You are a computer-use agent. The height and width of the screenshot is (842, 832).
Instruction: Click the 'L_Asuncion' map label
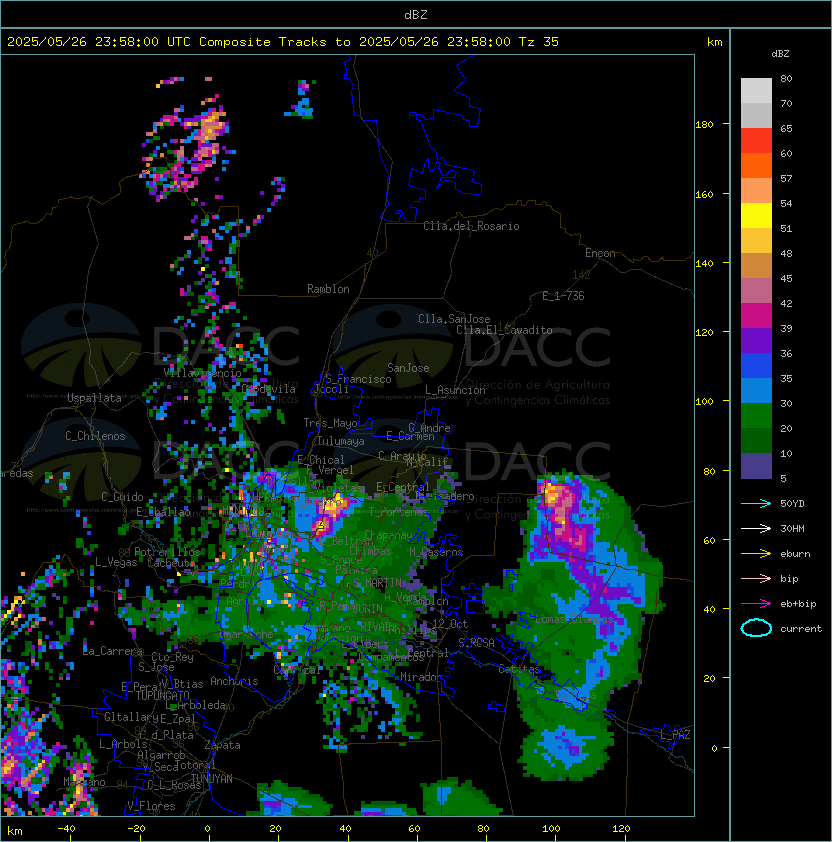455,390
